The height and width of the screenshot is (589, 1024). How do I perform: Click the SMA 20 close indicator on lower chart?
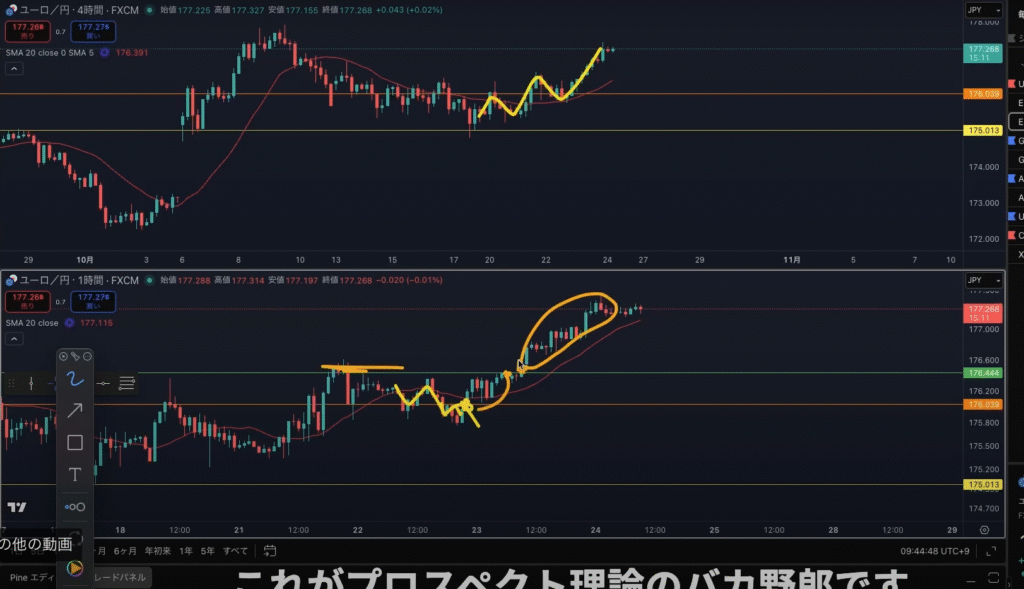32,323
